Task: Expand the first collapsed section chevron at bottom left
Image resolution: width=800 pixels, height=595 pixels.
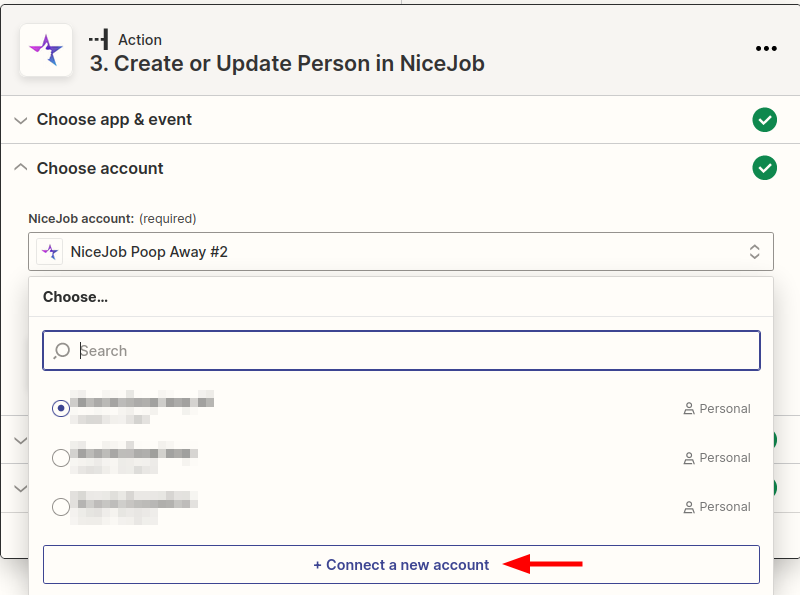Action: [21, 440]
